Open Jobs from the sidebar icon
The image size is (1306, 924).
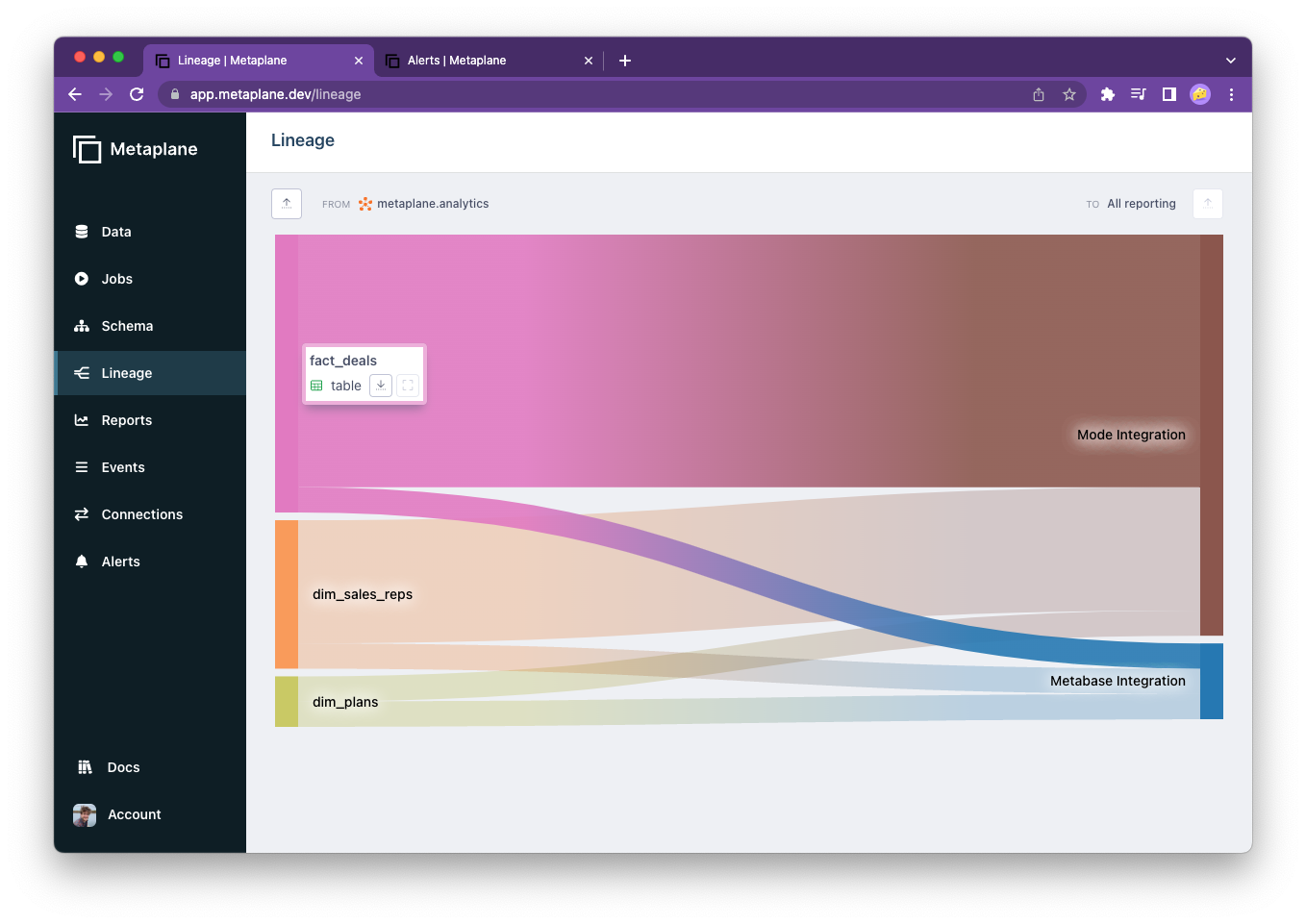(x=81, y=279)
